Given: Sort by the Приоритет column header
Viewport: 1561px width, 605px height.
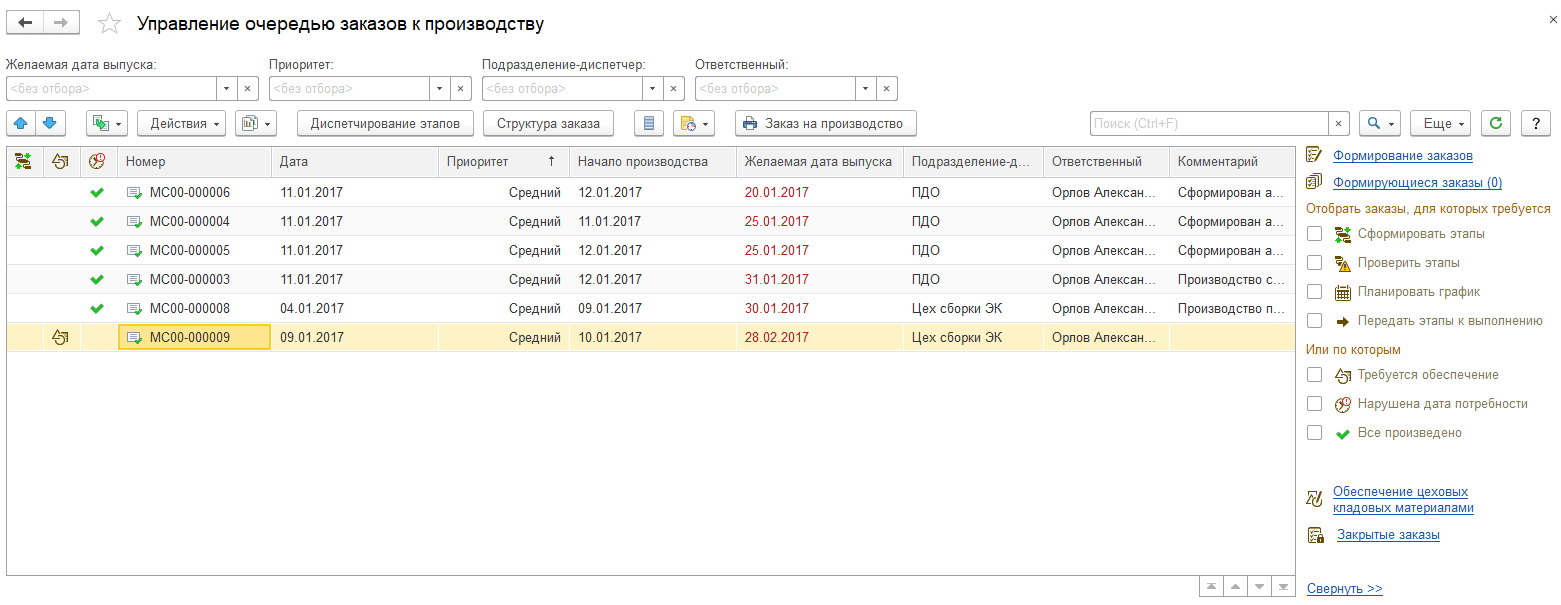Looking at the screenshot, I should pos(504,161).
